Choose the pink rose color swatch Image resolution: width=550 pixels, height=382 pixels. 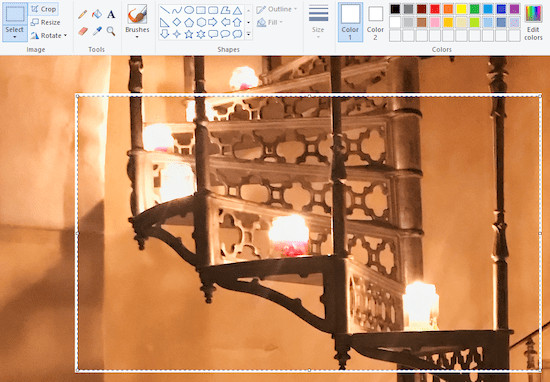435,22
